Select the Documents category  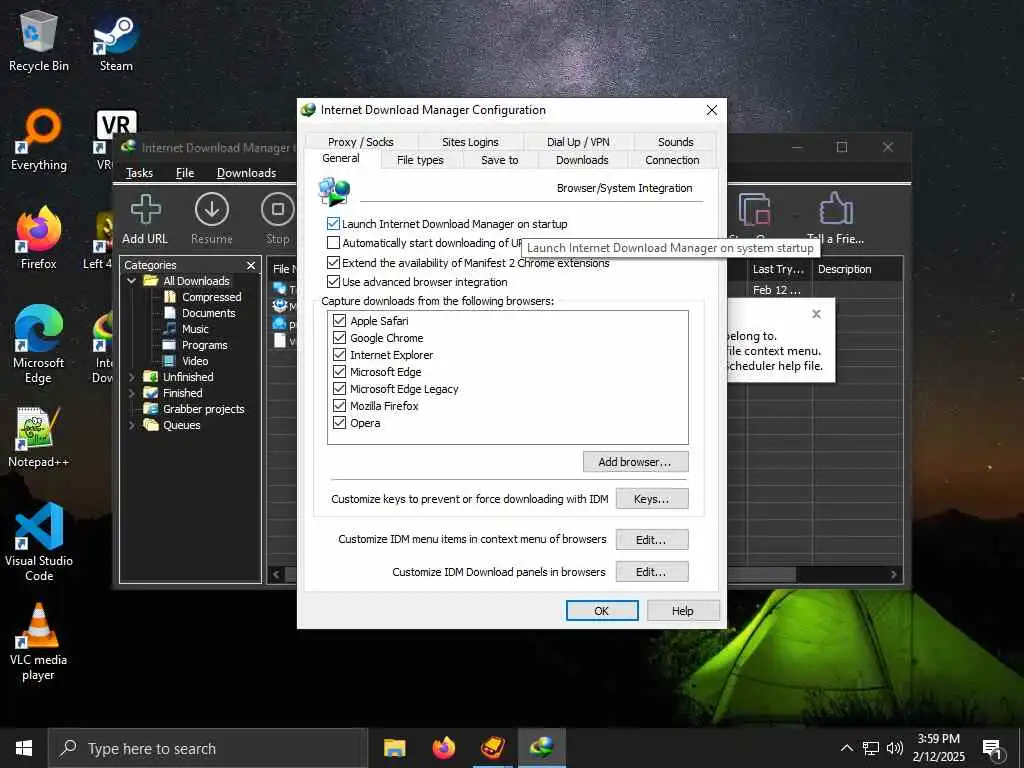coord(200,313)
